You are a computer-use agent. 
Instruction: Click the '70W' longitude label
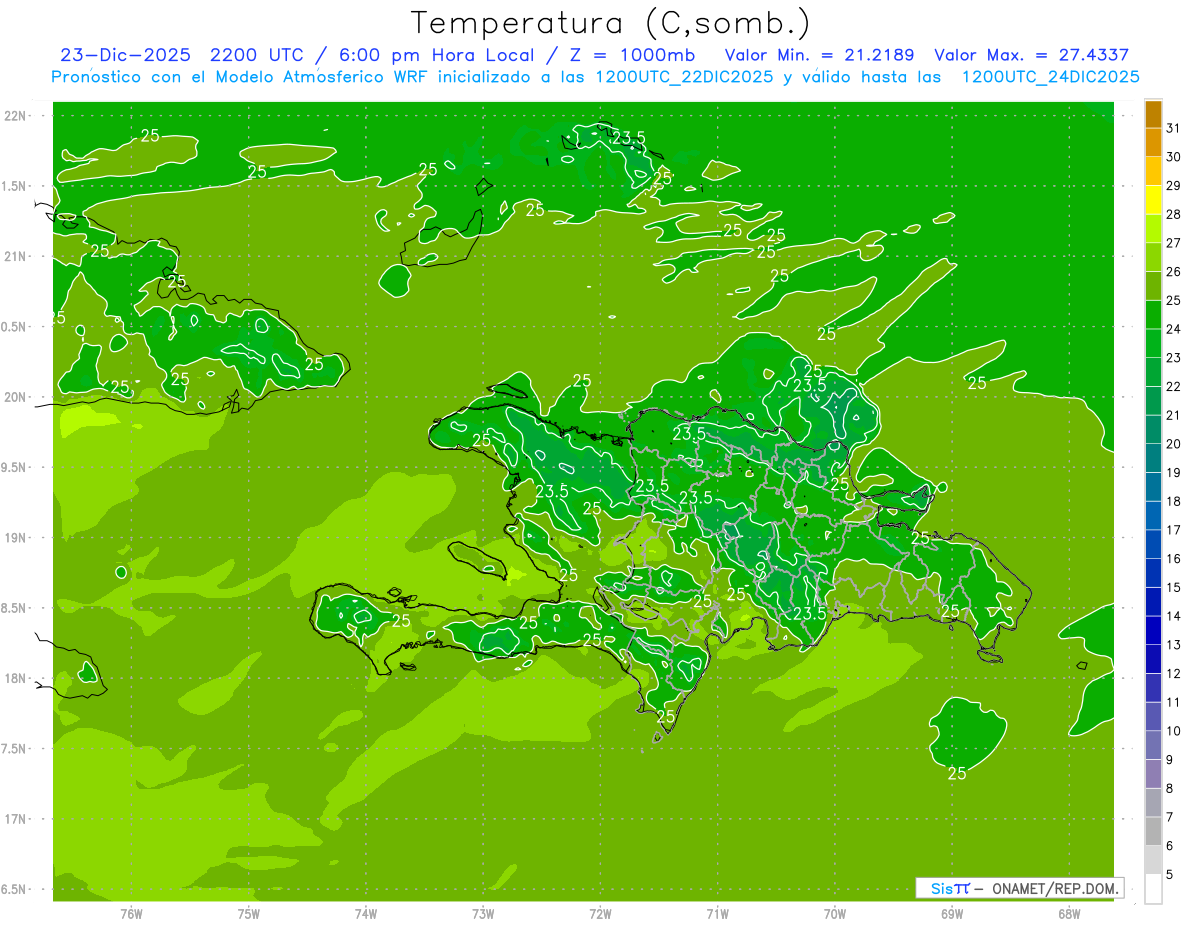(x=835, y=914)
